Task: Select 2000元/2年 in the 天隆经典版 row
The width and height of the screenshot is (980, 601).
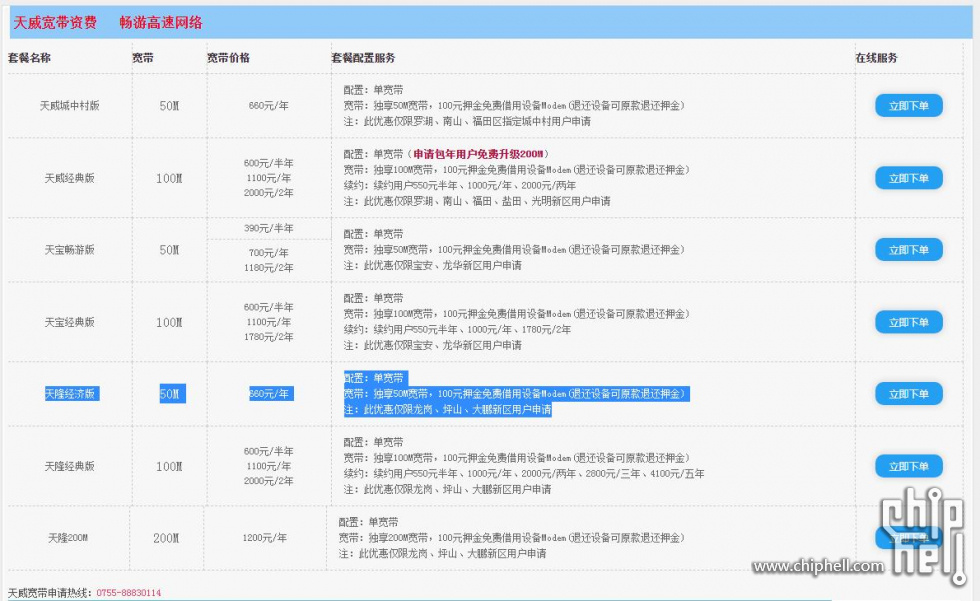Action: tap(269, 481)
